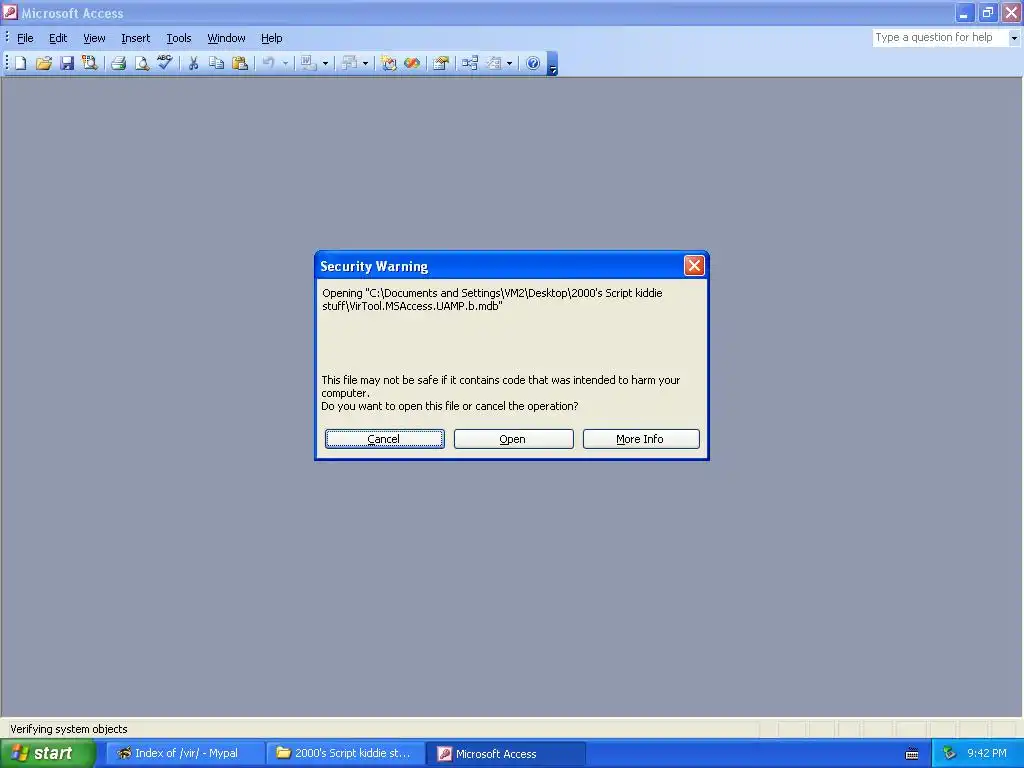
Task: Click the Paste clipboard icon
Action: pyautogui.click(x=240, y=63)
